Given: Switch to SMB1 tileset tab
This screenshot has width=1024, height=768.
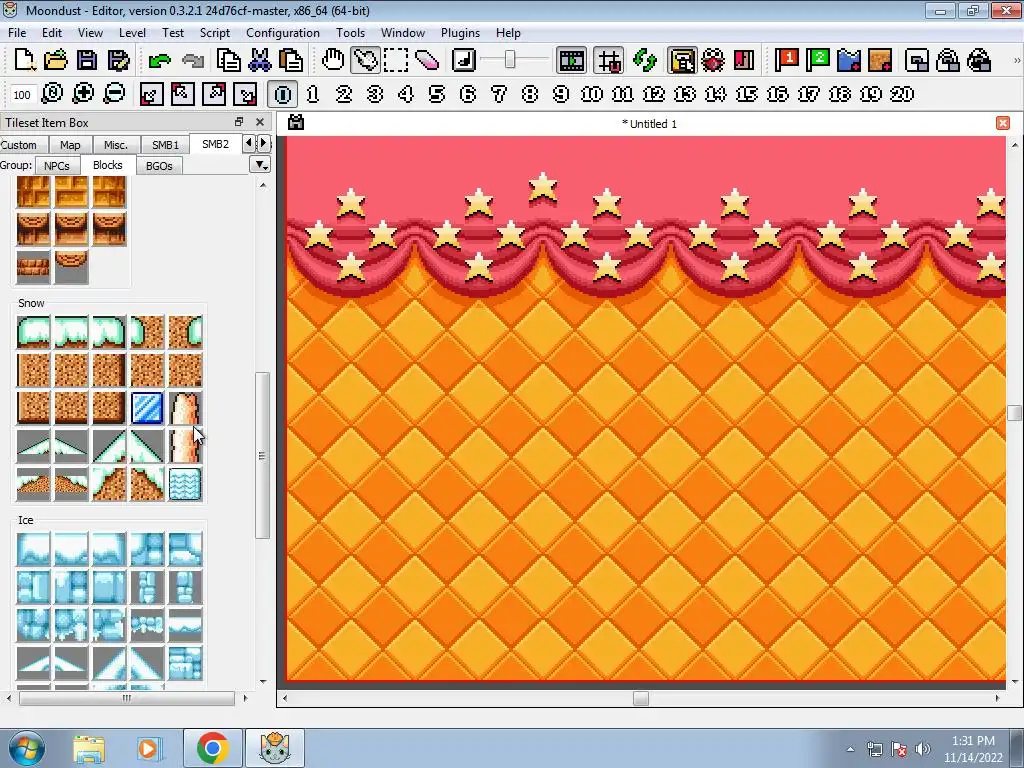Looking at the screenshot, I should [165, 145].
